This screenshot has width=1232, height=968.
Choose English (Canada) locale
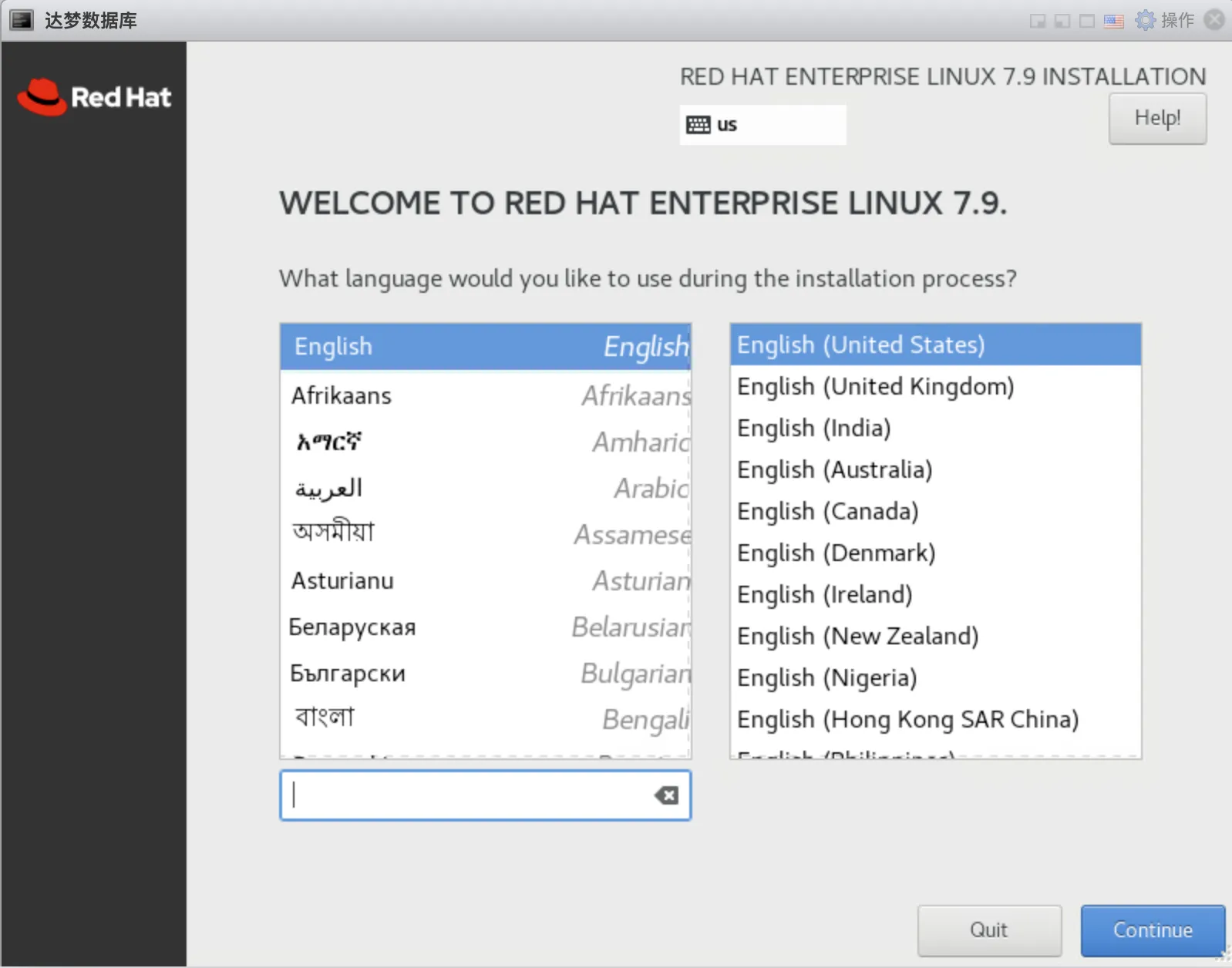pyautogui.click(x=827, y=511)
